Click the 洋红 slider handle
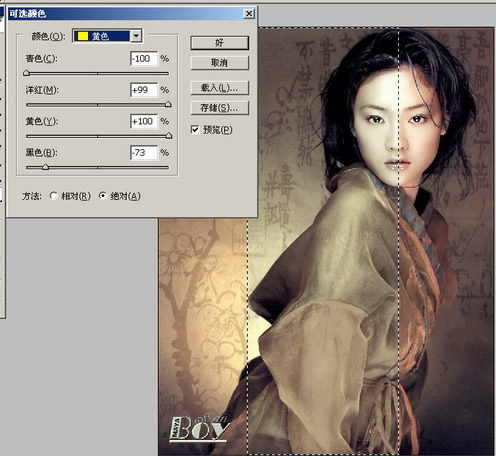 tap(168, 104)
